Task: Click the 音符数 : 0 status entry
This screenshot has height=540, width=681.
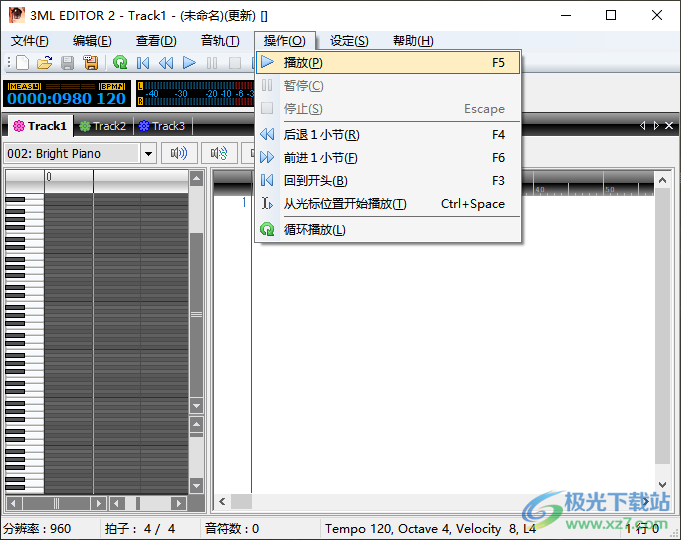Action: 232,529
